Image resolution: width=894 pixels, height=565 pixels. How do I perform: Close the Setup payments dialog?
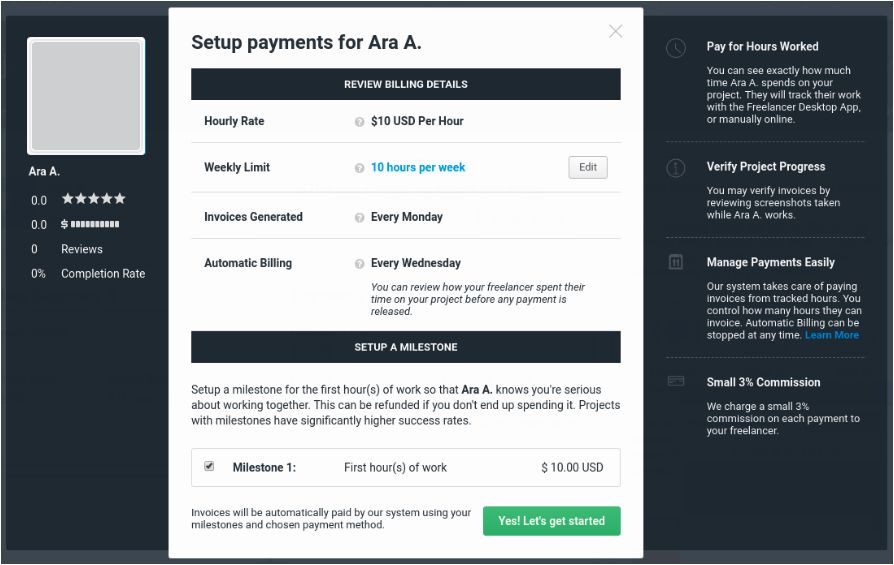pos(615,31)
